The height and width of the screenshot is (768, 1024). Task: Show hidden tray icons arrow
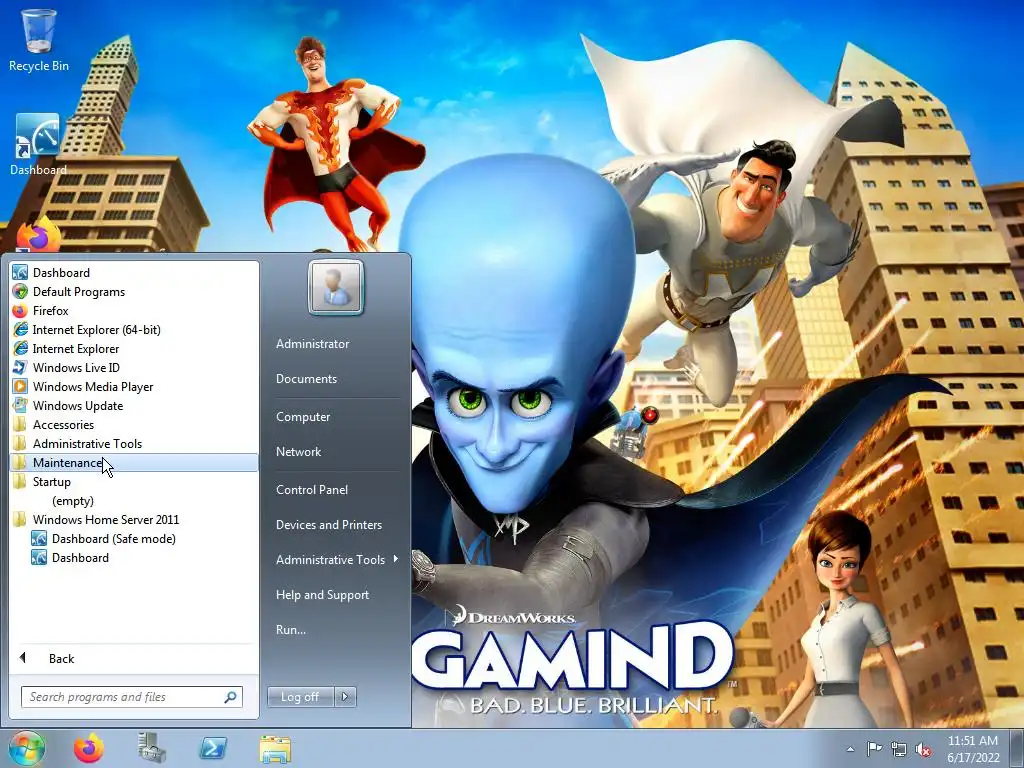[850, 749]
